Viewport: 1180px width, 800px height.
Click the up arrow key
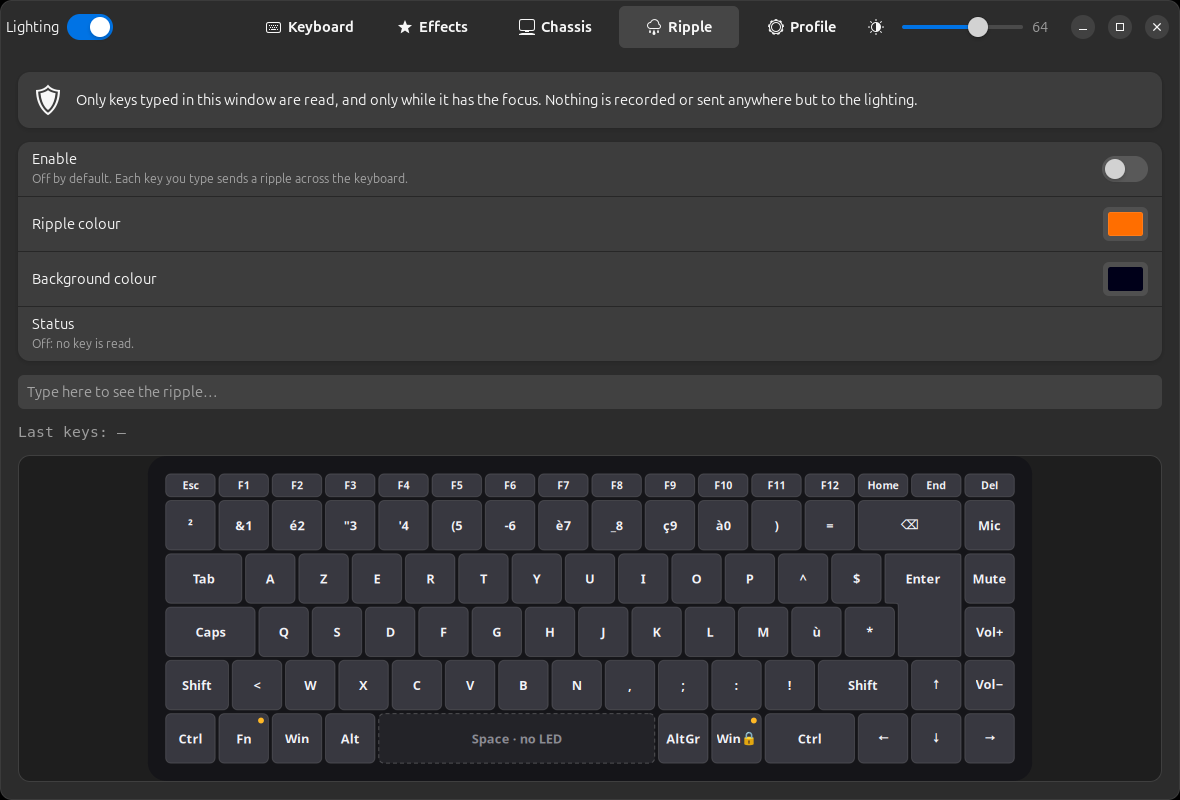click(x=936, y=685)
